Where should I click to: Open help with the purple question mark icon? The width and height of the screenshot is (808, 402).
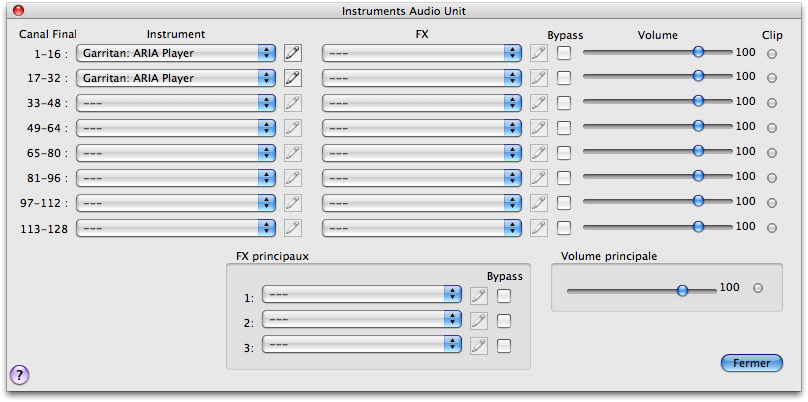pyautogui.click(x=19, y=375)
